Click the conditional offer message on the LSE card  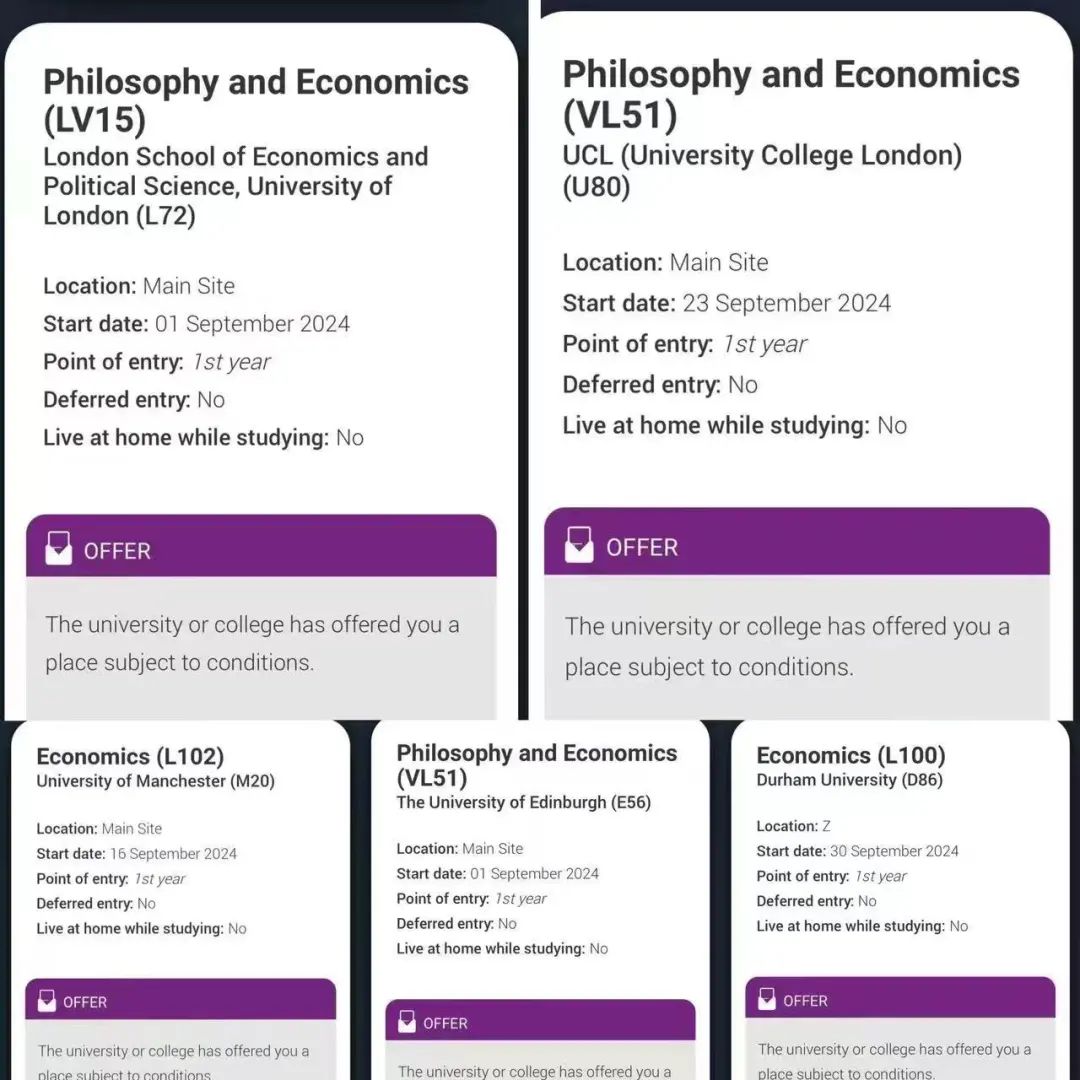(x=252, y=643)
